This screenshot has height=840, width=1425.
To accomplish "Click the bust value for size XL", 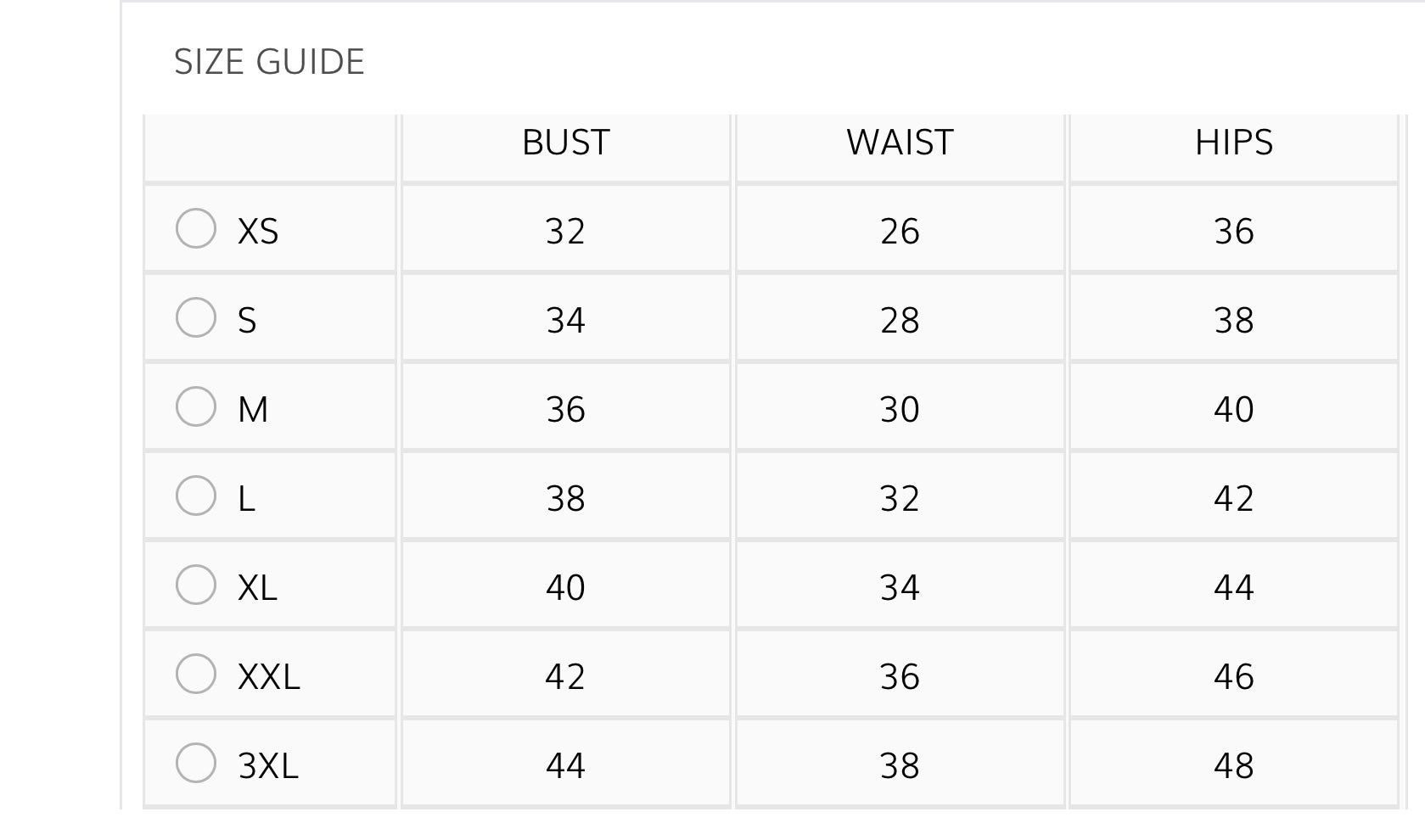I will (x=565, y=587).
